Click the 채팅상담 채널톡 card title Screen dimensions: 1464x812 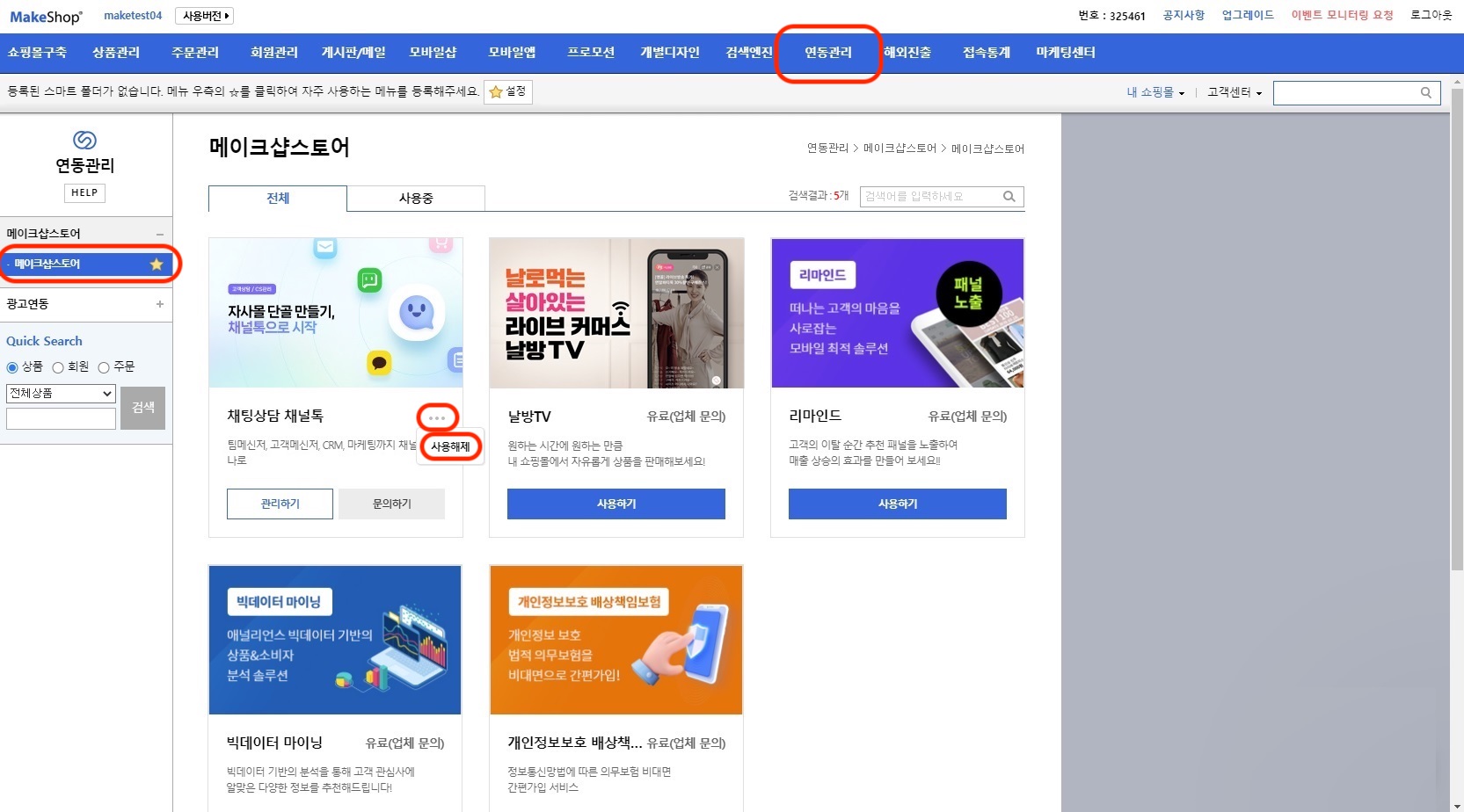pyautogui.click(x=275, y=417)
